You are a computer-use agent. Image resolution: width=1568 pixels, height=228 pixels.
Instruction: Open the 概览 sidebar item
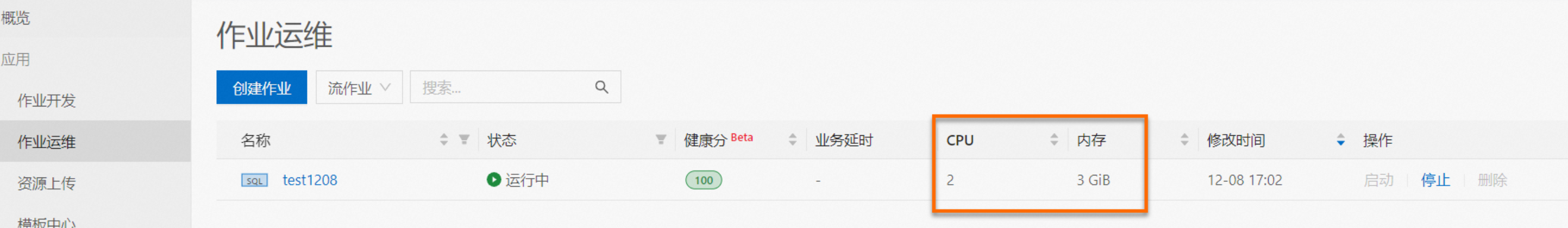16,17
